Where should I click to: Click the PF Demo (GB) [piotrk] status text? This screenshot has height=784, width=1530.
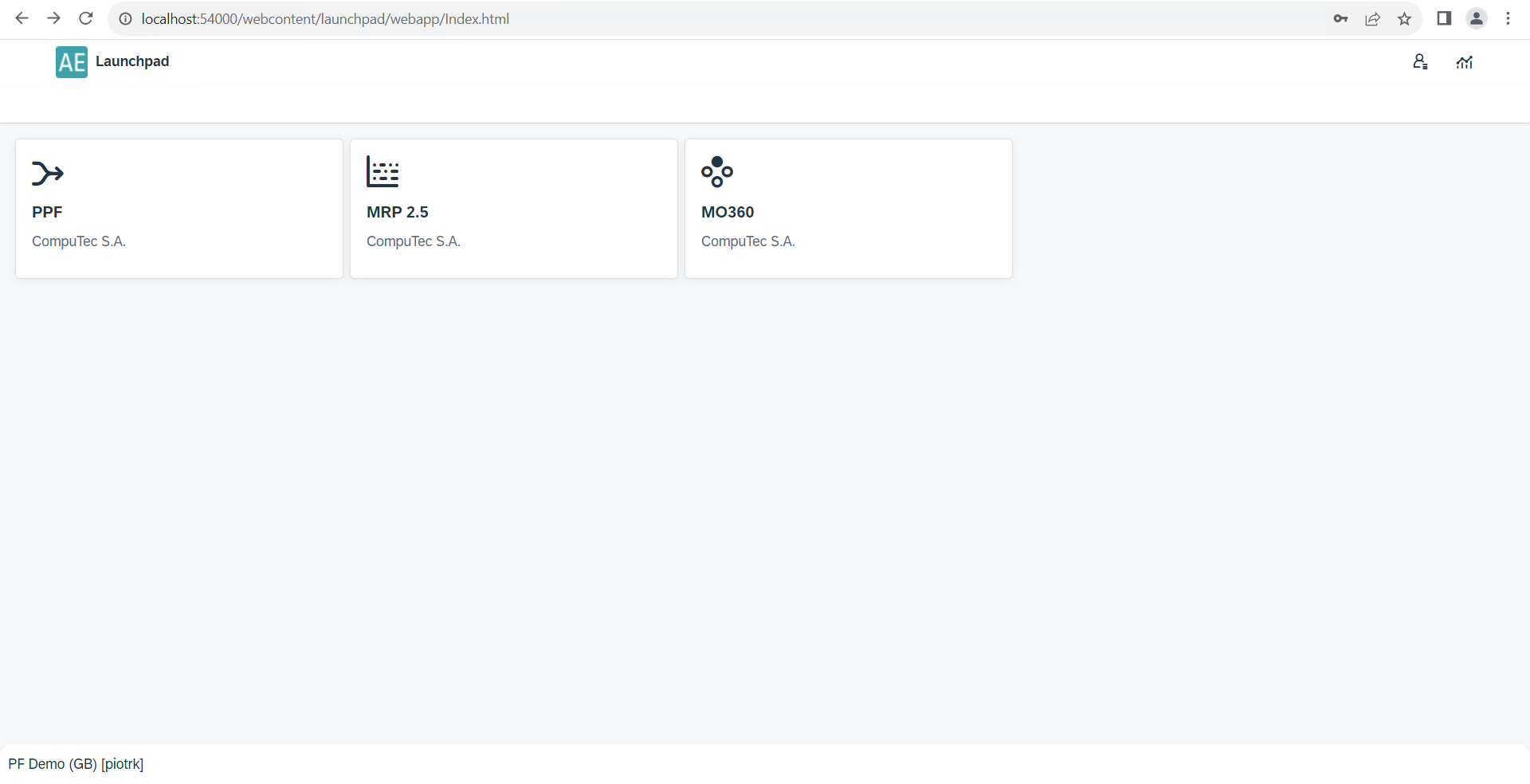click(x=76, y=764)
